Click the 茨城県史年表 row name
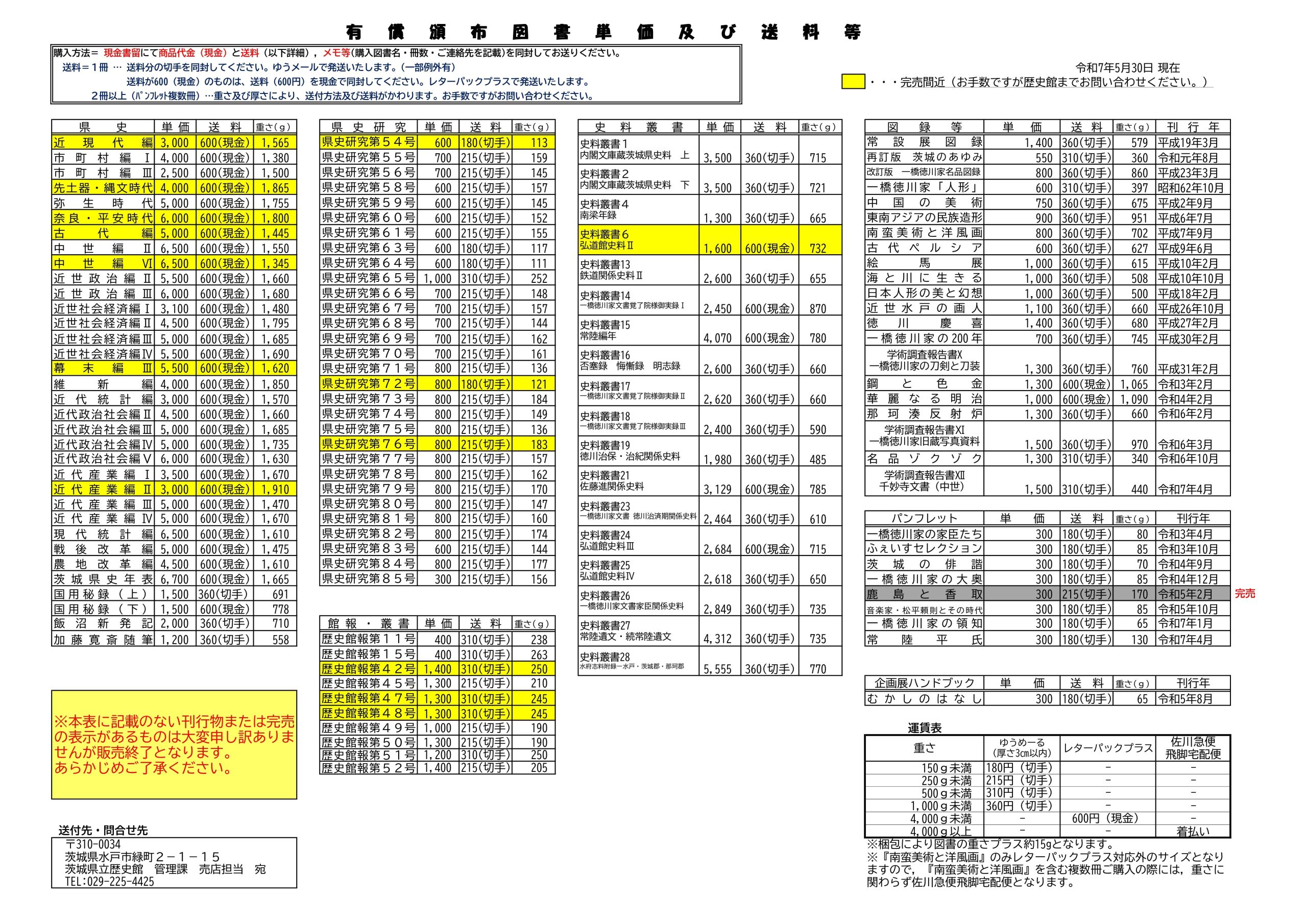Screen dimensions: 1307x924 click(103, 579)
